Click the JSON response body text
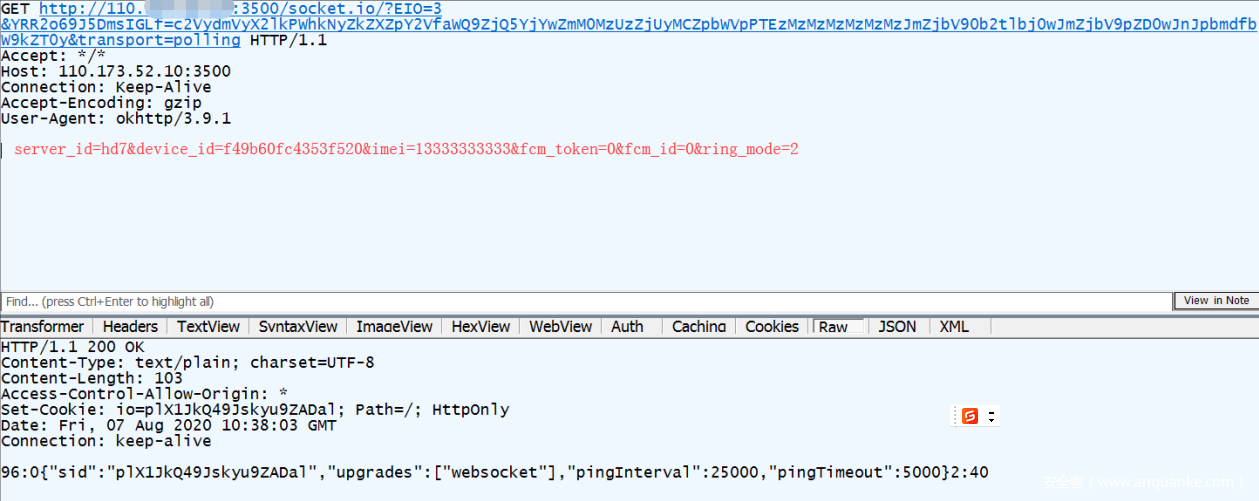Screen dimensions: 1259x501 (495, 472)
